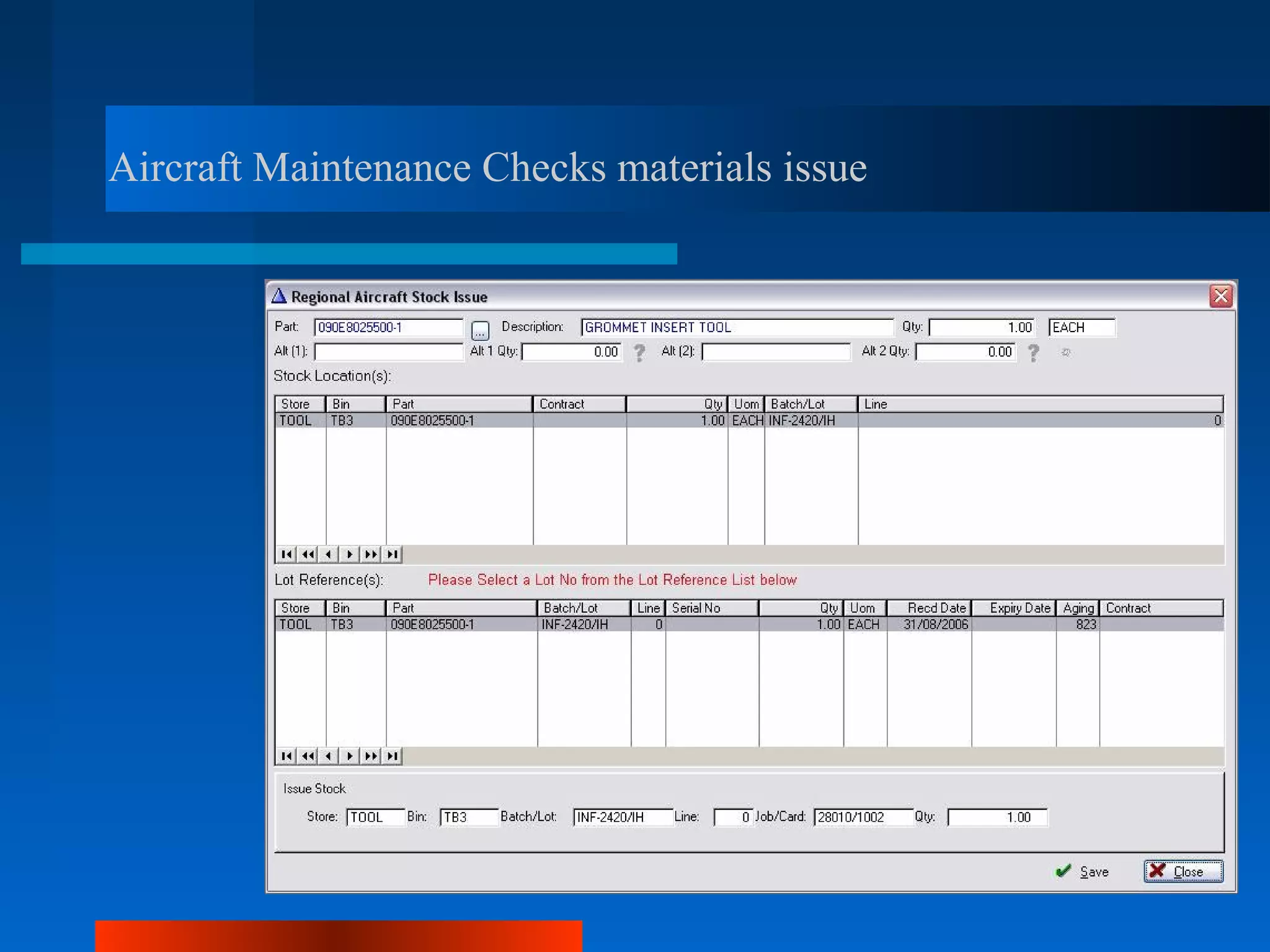Click Batch/Lot column header in Stock Locations grid
Viewport: 1270px width, 952px height.
[811, 404]
